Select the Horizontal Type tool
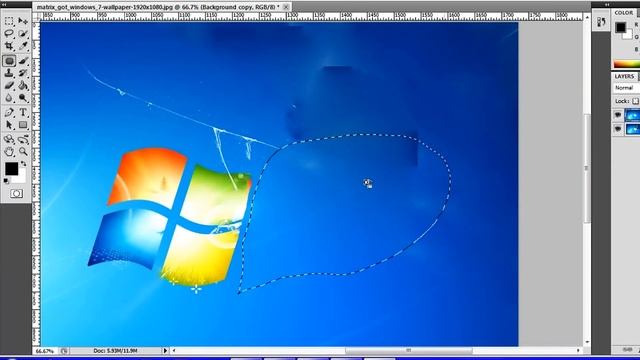Image resolution: width=640 pixels, height=360 pixels. [x=23, y=112]
